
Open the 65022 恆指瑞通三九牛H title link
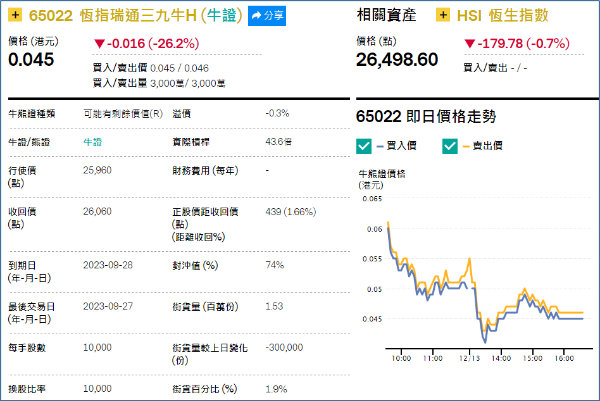pos(136,16)
